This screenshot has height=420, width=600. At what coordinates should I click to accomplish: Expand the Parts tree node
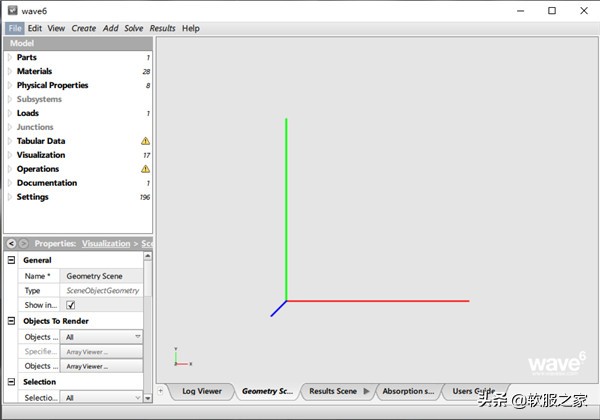(x=10, y=57)
